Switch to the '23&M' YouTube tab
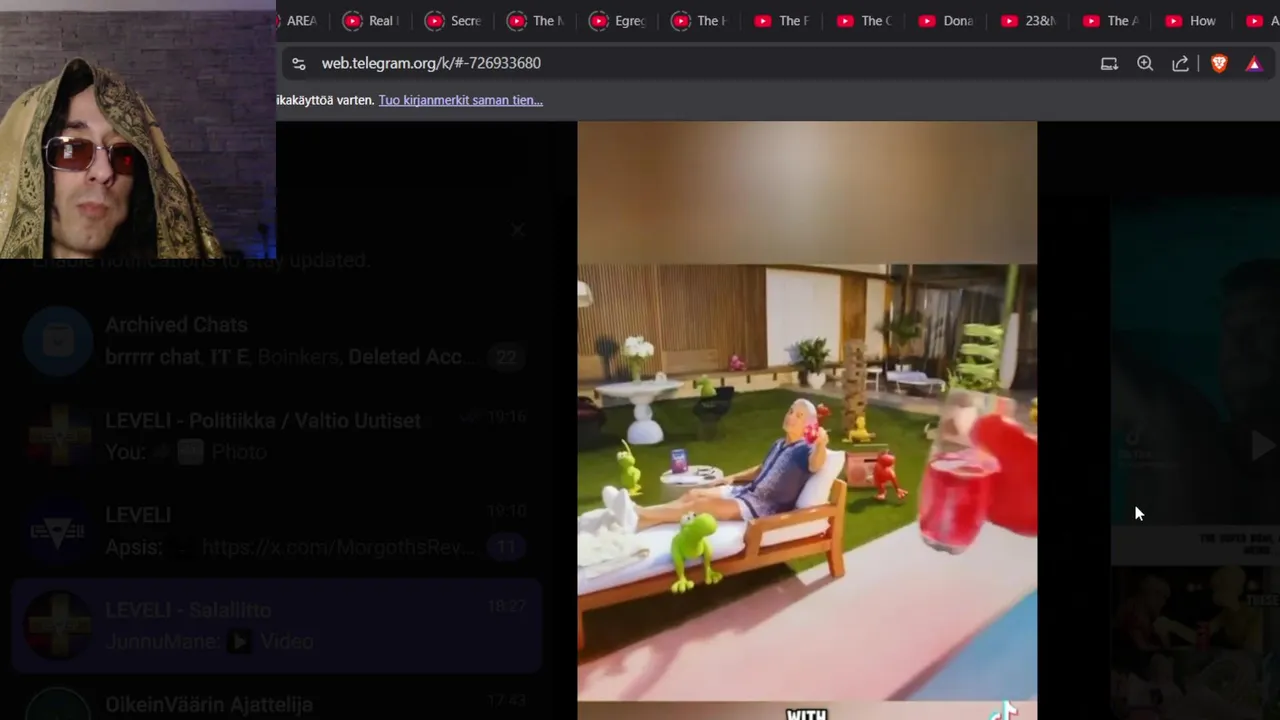This screenshot has width=1280, height=720. (x=1027, y=20)
